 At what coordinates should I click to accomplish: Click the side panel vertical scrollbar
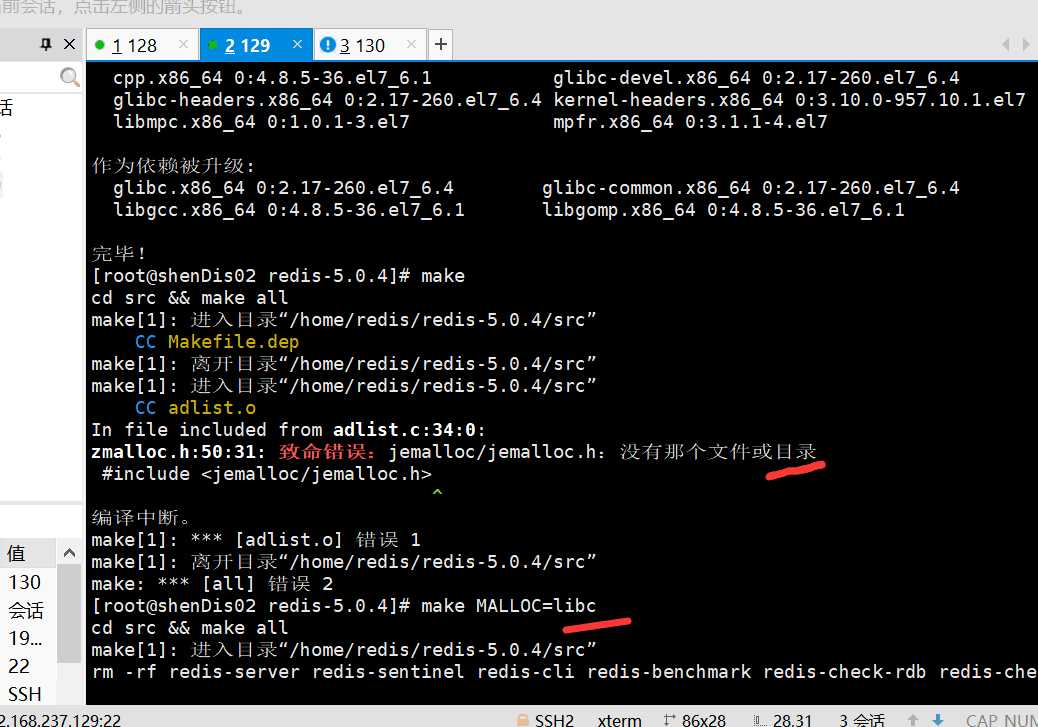(69, 614)
